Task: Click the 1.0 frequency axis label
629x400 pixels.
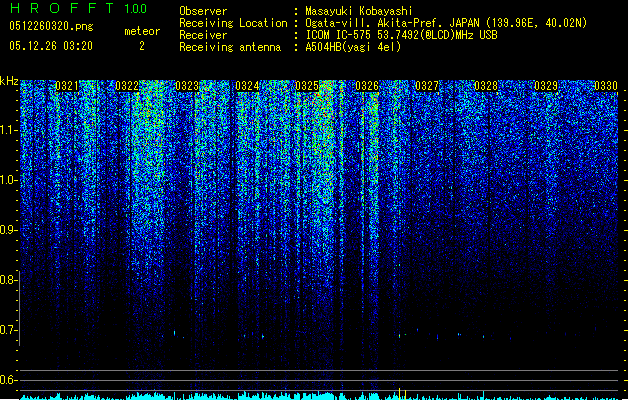Action: pos(9,180)
